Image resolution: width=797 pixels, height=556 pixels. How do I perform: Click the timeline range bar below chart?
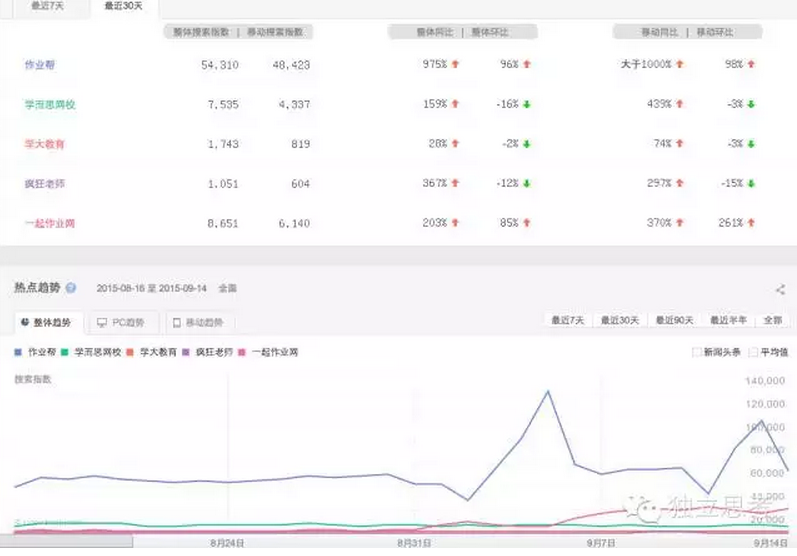coord(398,541)
